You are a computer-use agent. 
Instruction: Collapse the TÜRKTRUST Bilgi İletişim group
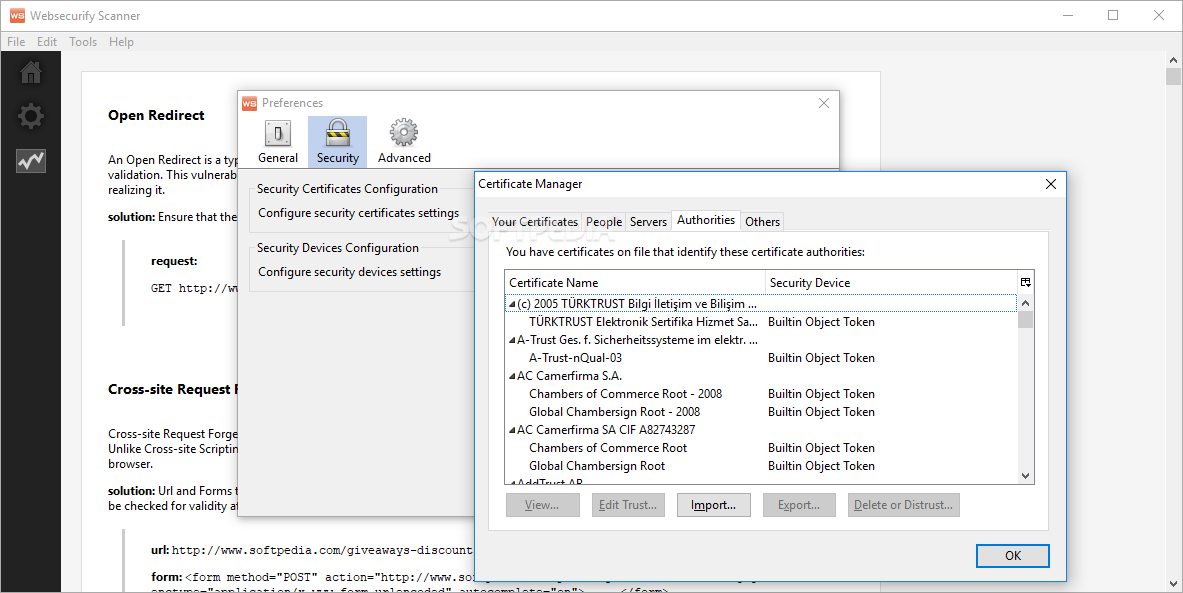tap(512, 304)
